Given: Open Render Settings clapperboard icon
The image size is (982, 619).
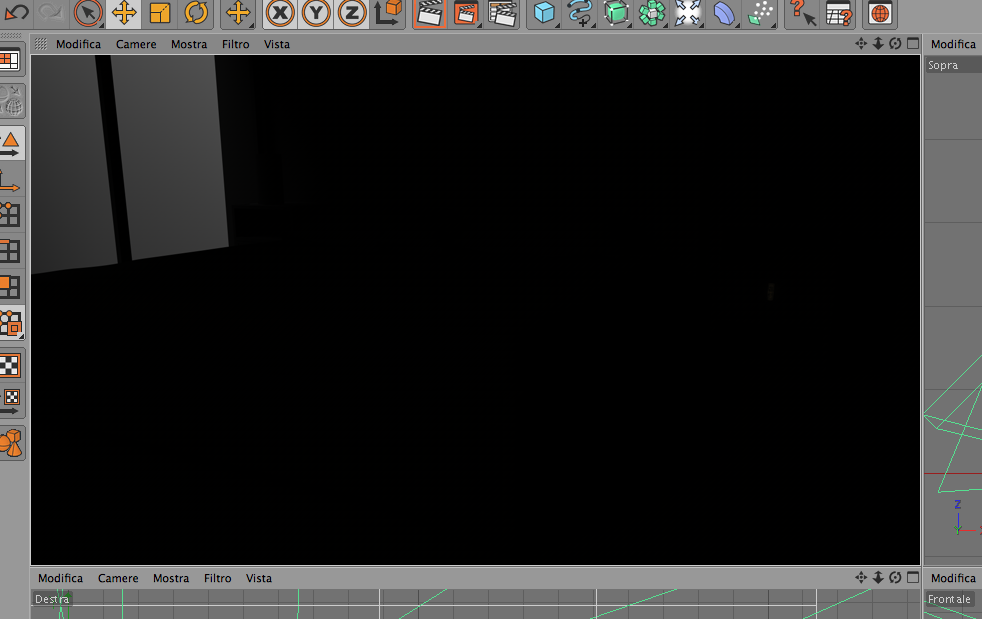Looking at the screenshot, I should (502, 13).
